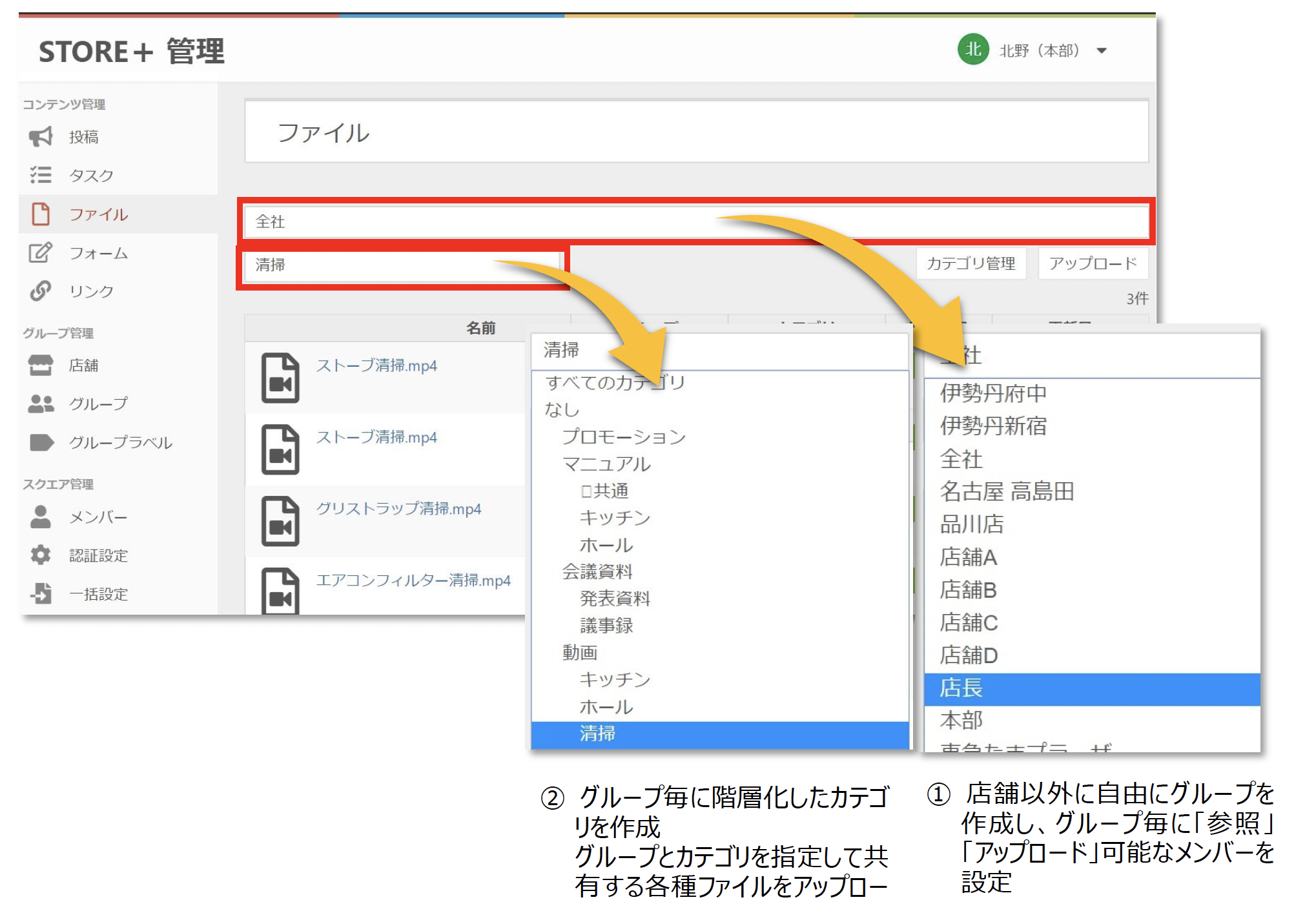
Task: Click the import icon for 一括設定
Action: [41, 593]
